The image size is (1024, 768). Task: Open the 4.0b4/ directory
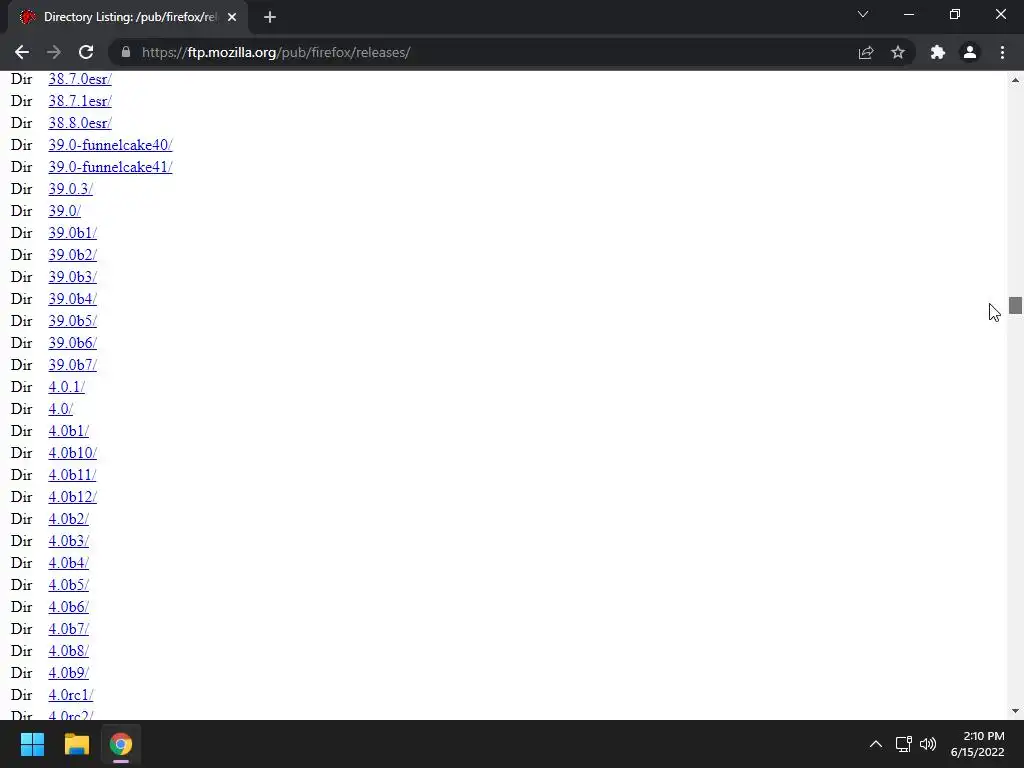click(x=69, y=563)
